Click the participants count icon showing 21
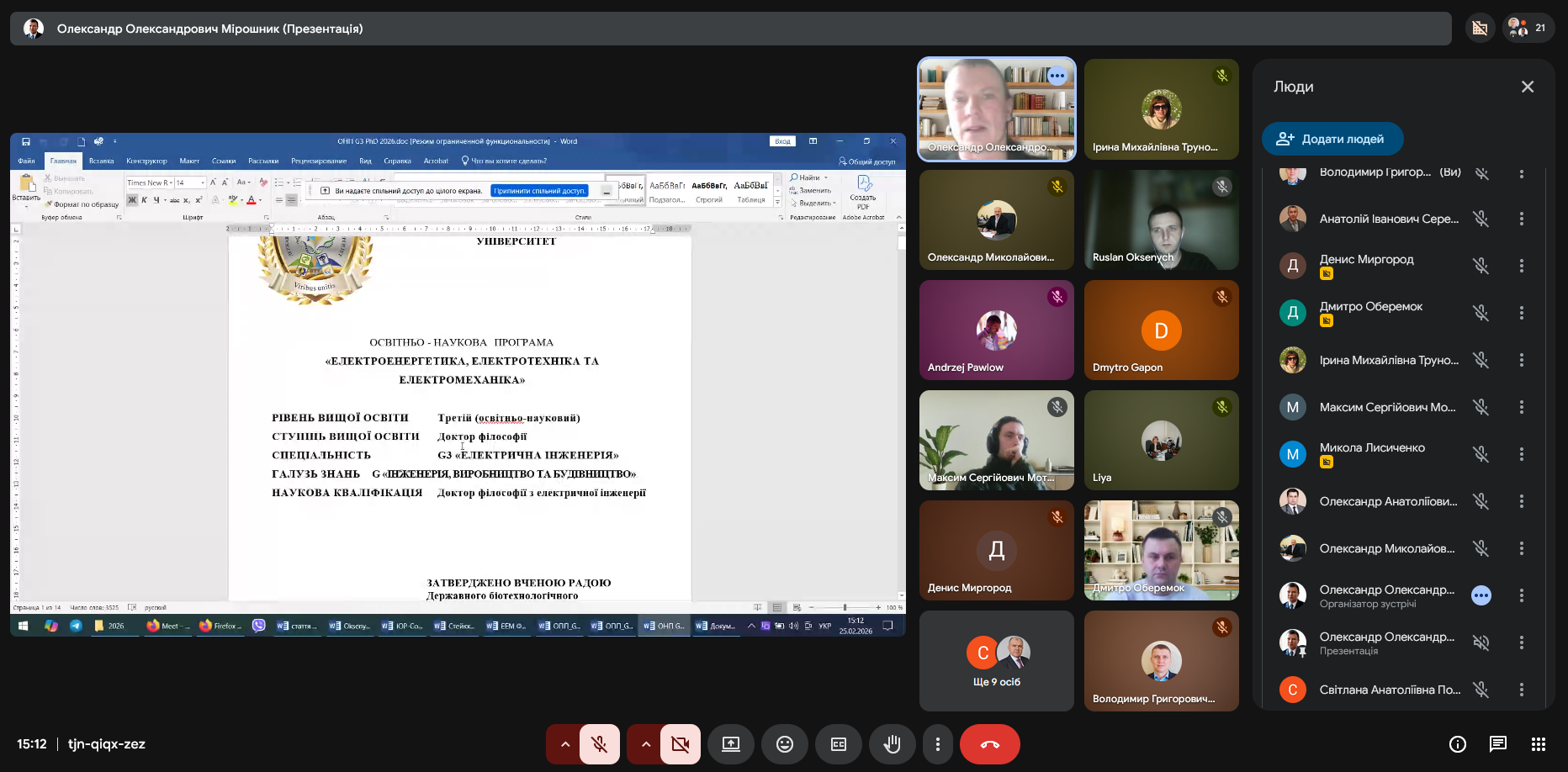 tap(1528, 28)
